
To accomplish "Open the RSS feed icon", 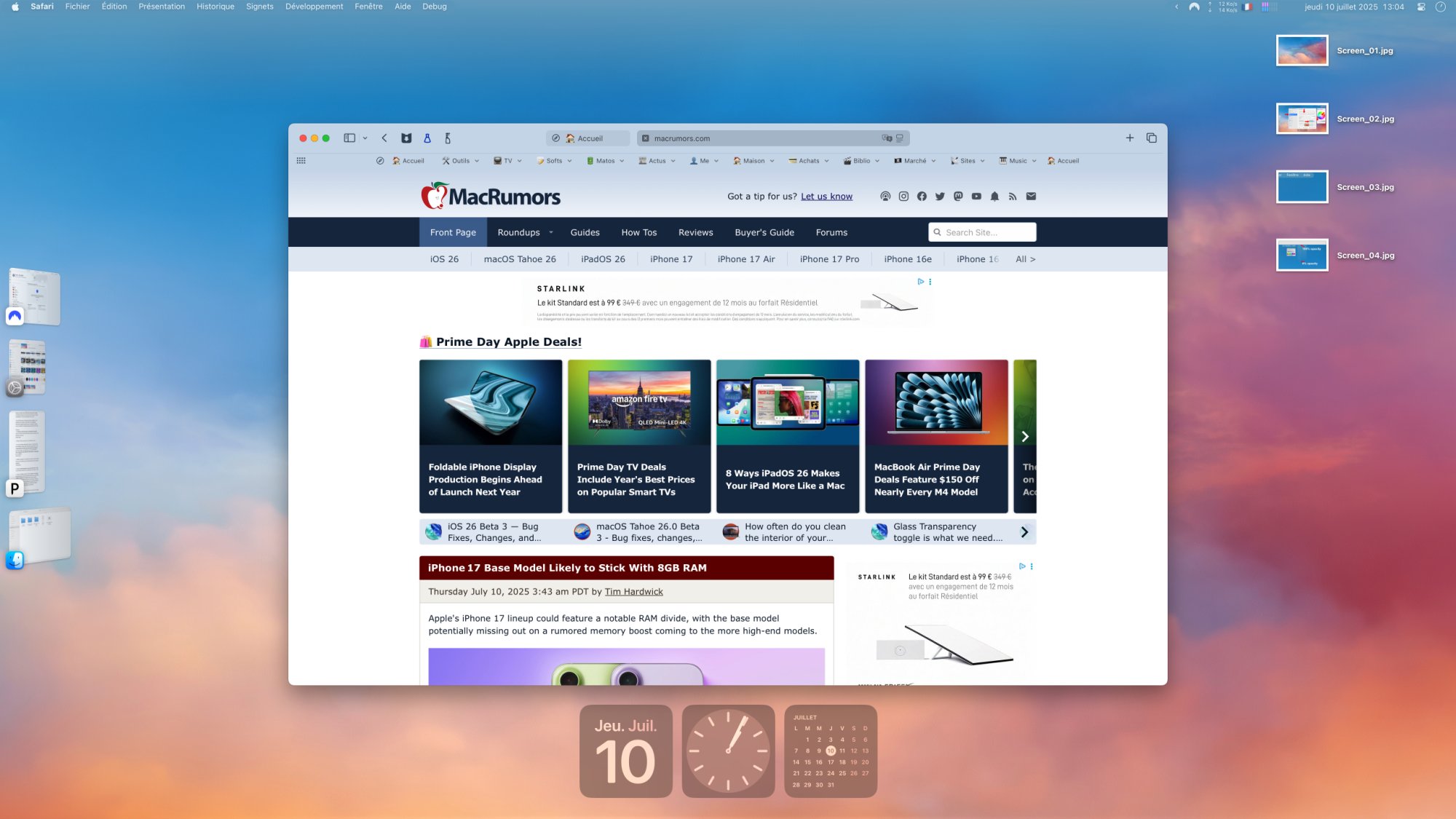I will click(x=1013, y=197).
